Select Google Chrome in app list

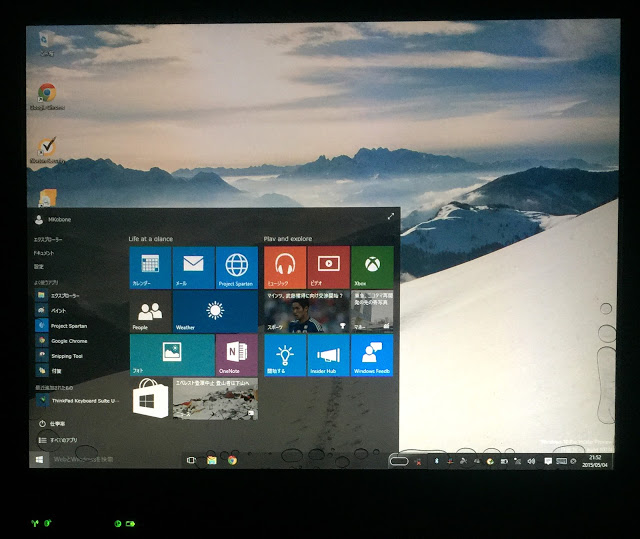click(62, 341)
